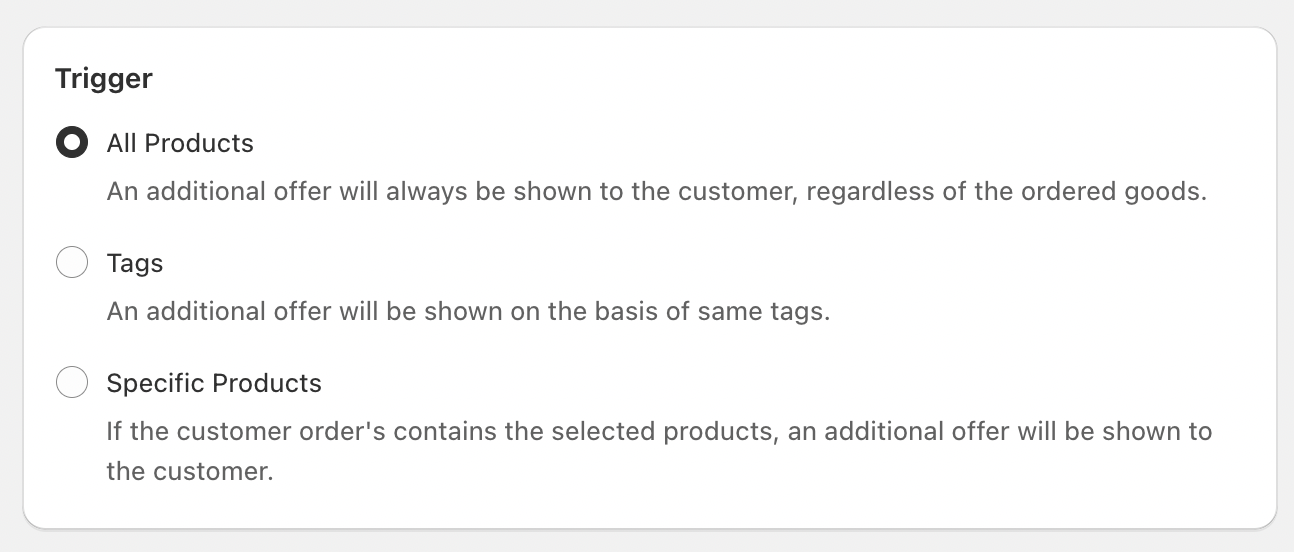Screen dimensions: 1294x552
Task: Click the All Products description sentence
Action: 656,191
